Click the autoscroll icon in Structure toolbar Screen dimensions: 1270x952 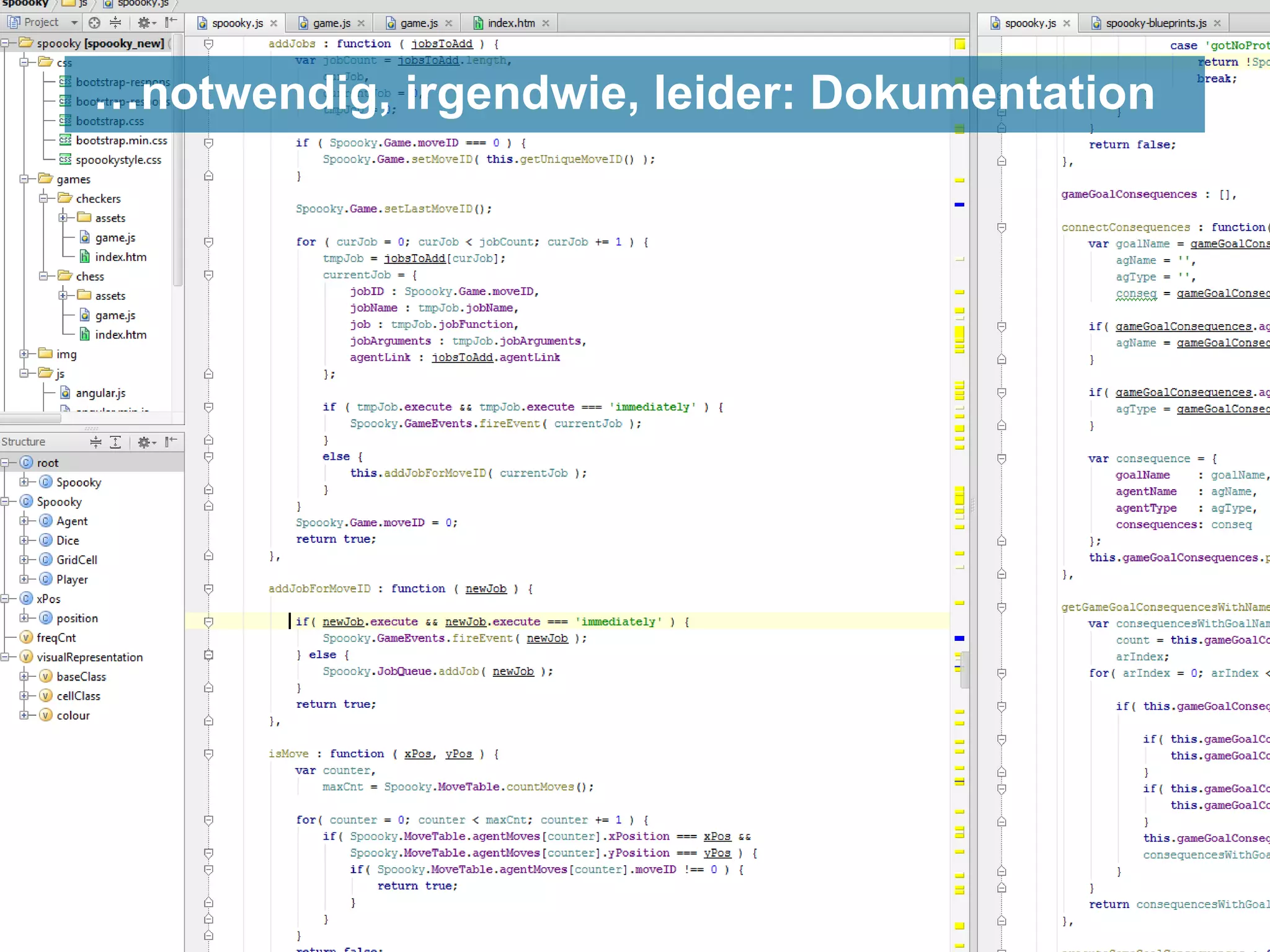point(115,442)
